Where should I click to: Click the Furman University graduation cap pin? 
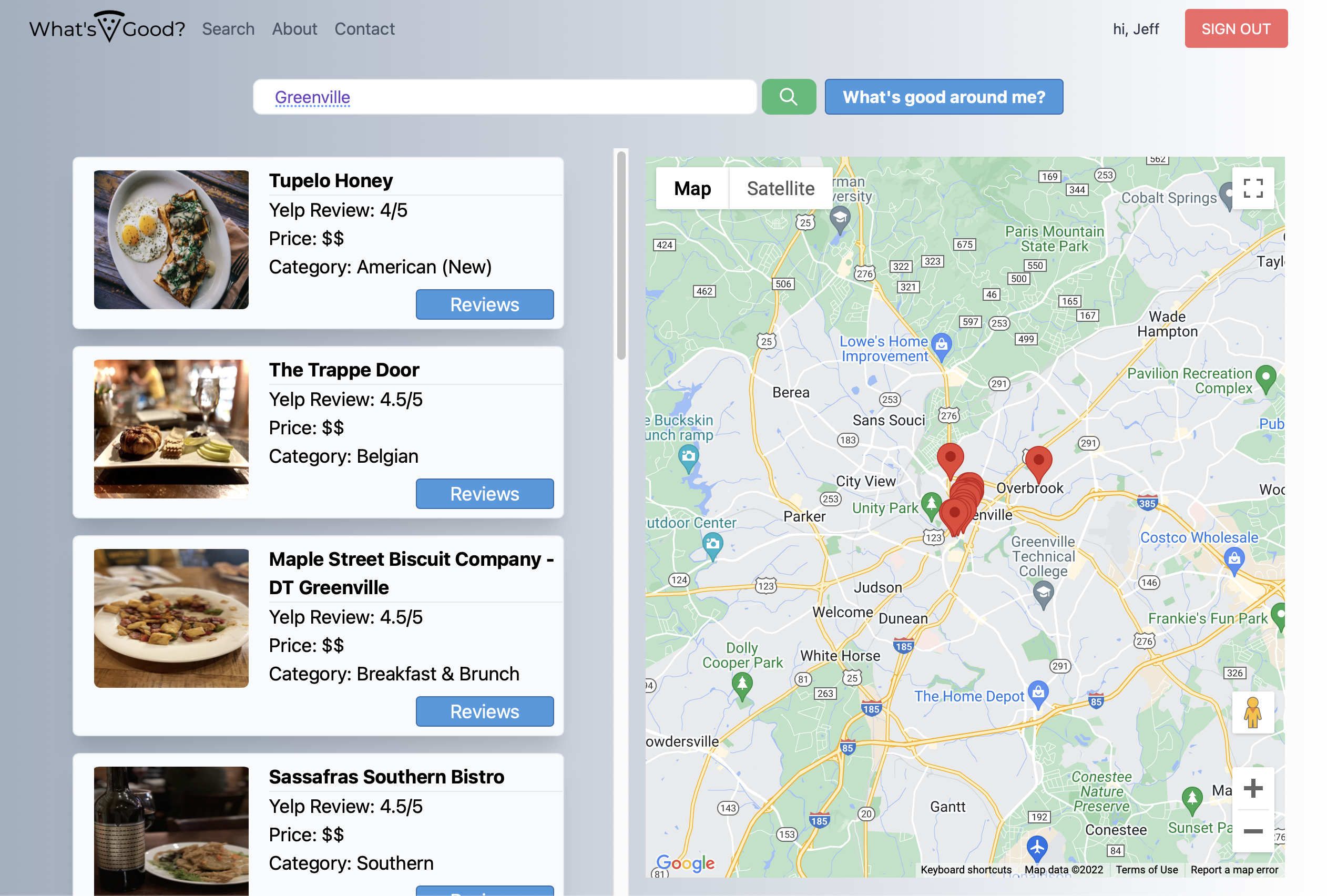coord(840,220)
